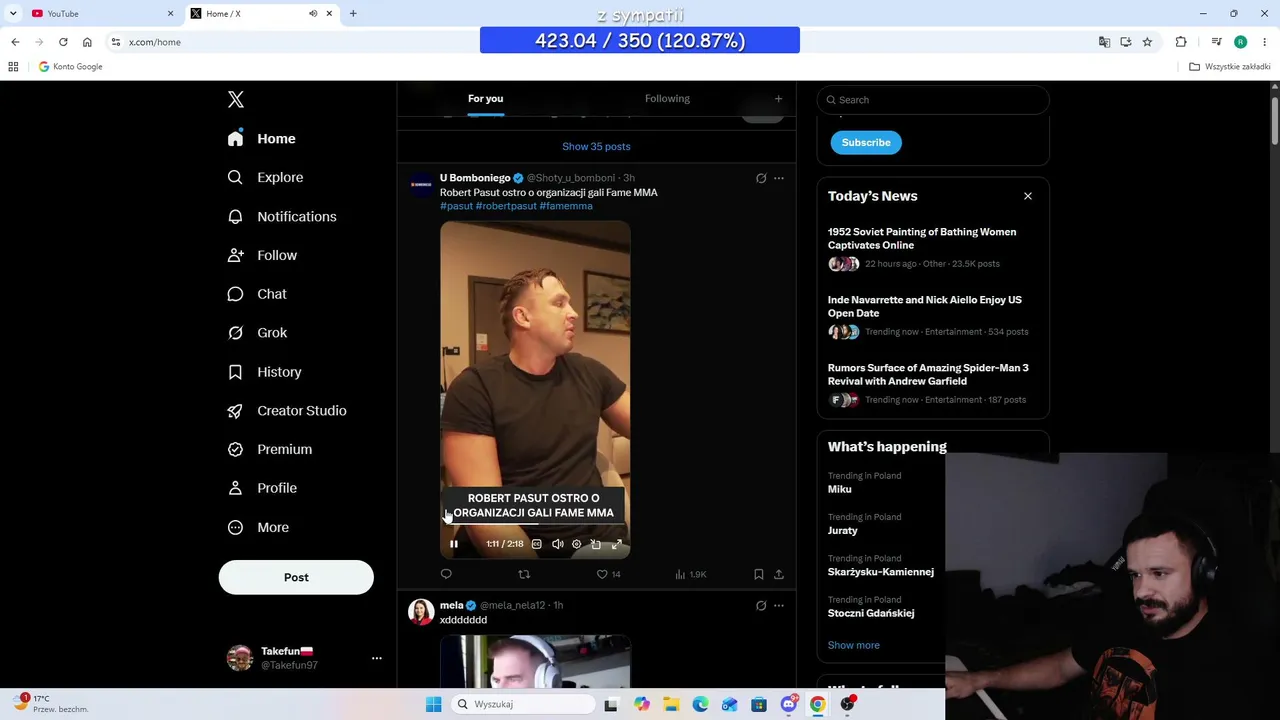Click the Home navigation item
Screen dimensions: 1280x720
[261, 139]
